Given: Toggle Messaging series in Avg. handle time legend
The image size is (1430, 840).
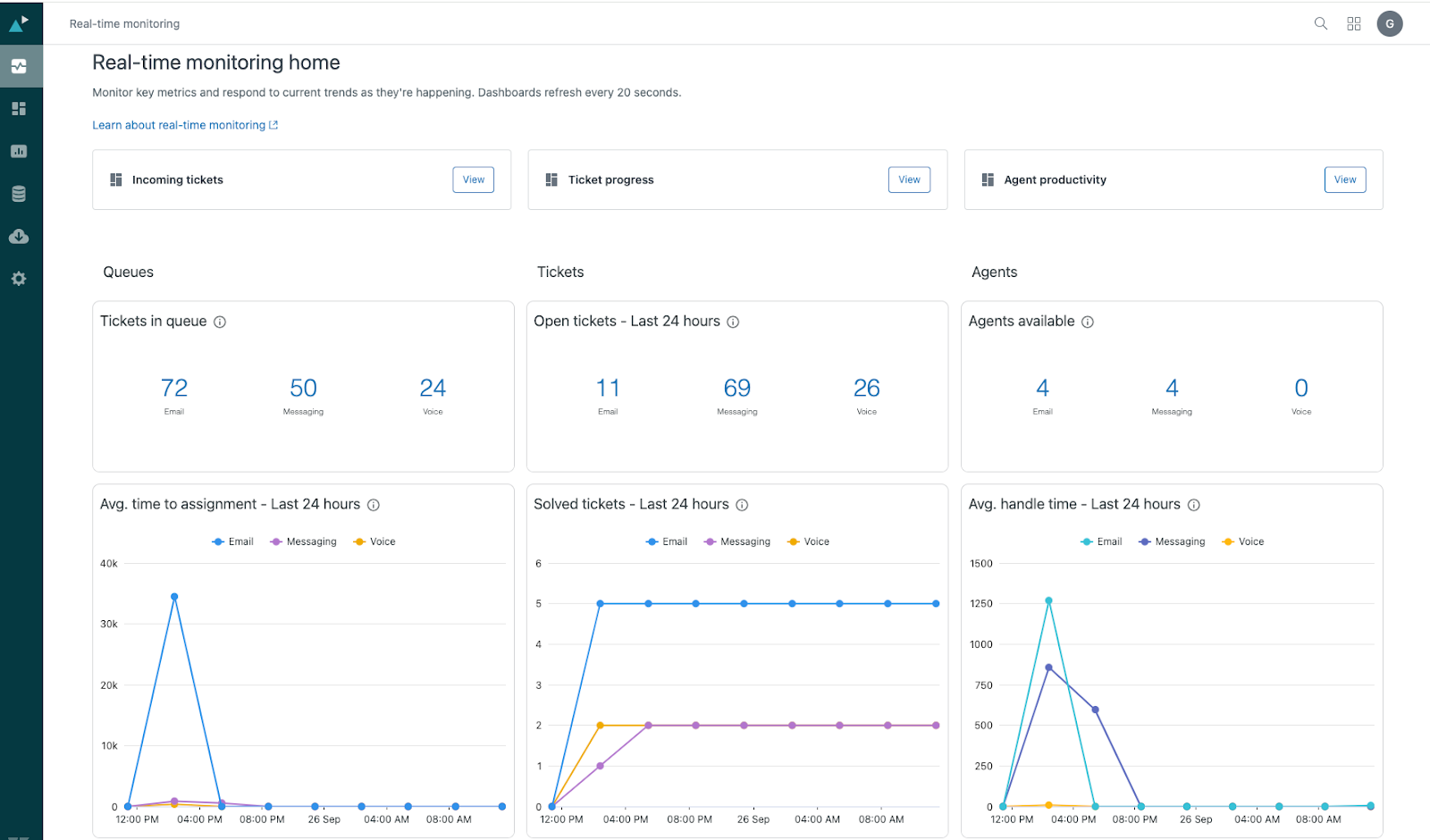Looking at the screenshot, I should 1172,542.
